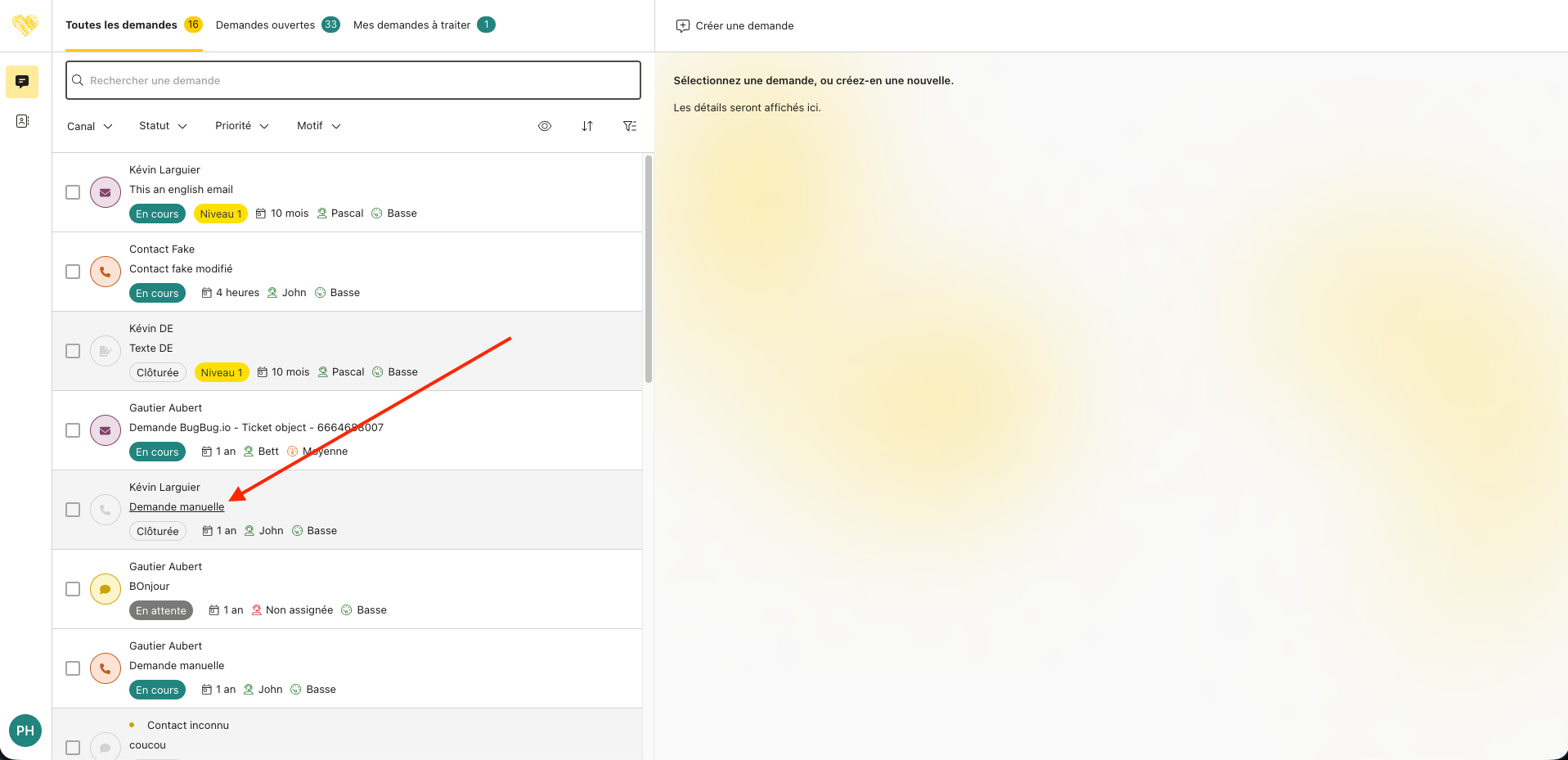Open the Statut filter dropdown
Viewport: 1568px width, 760px height.
click(x=163, y=126)
